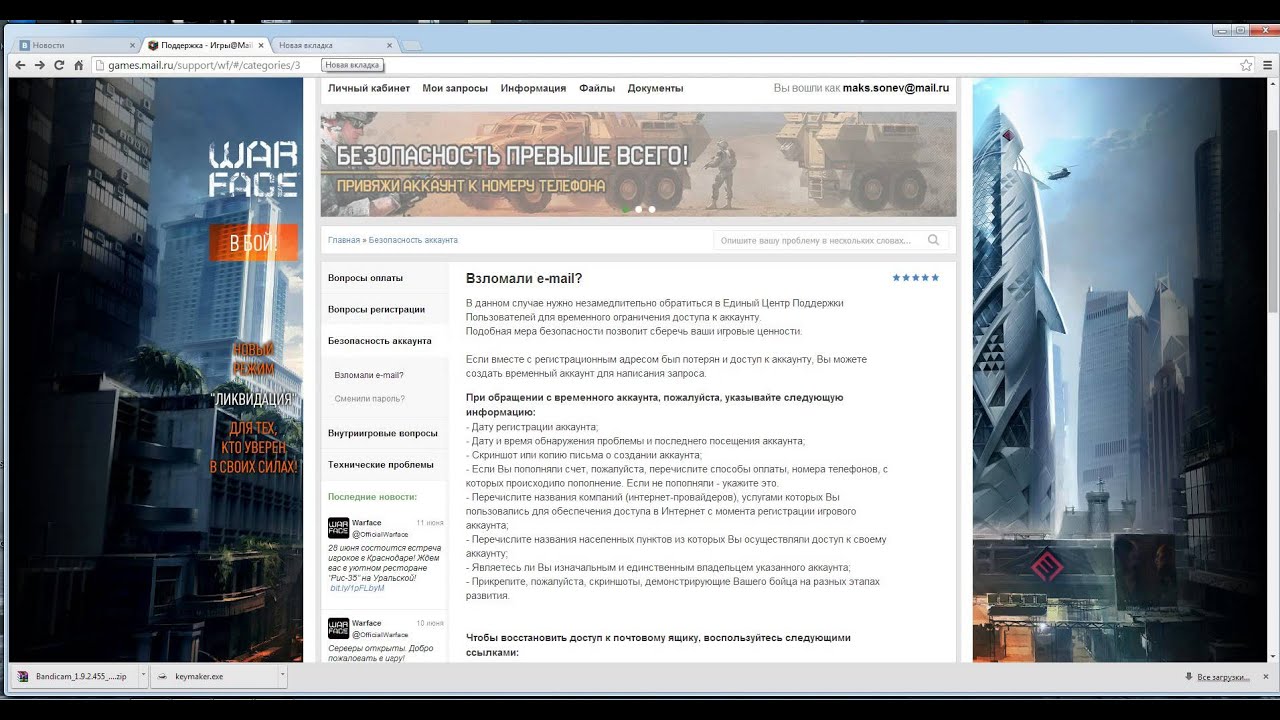Open the keymaker.exe download

213,676
